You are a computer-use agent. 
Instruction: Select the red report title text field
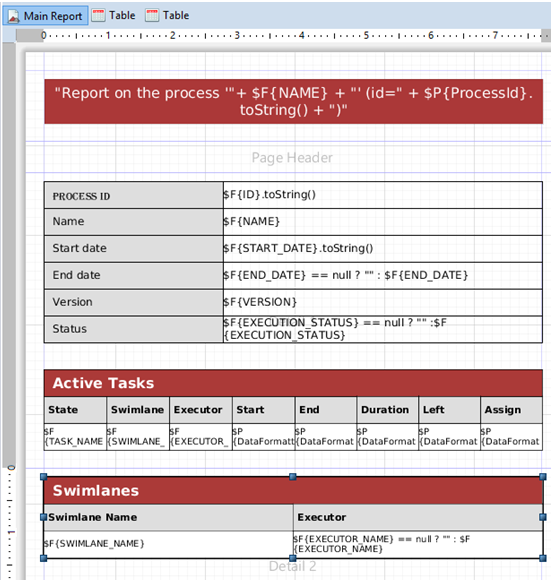294,101
